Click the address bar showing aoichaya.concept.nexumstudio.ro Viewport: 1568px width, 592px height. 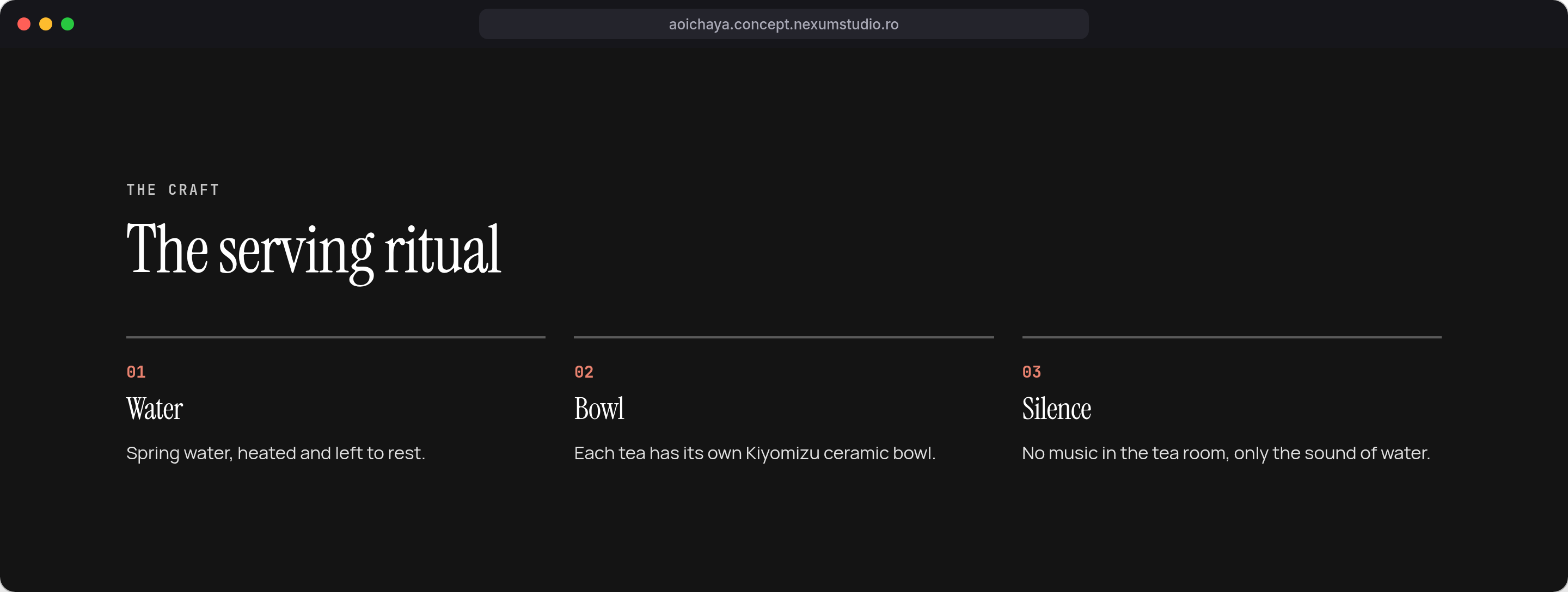(x=783, y=24)
